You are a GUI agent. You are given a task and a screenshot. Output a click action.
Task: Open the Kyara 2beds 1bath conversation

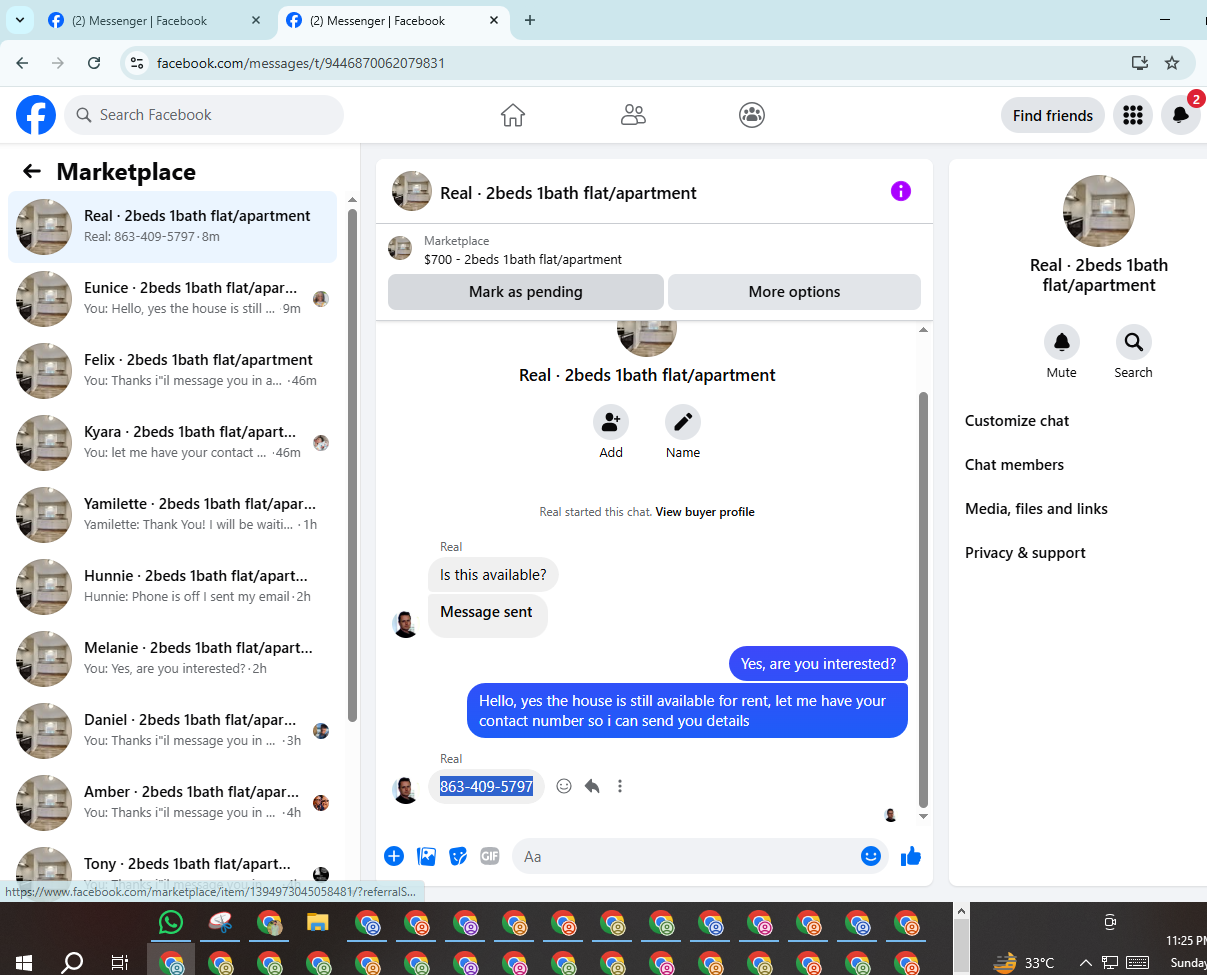click(173, 443)
